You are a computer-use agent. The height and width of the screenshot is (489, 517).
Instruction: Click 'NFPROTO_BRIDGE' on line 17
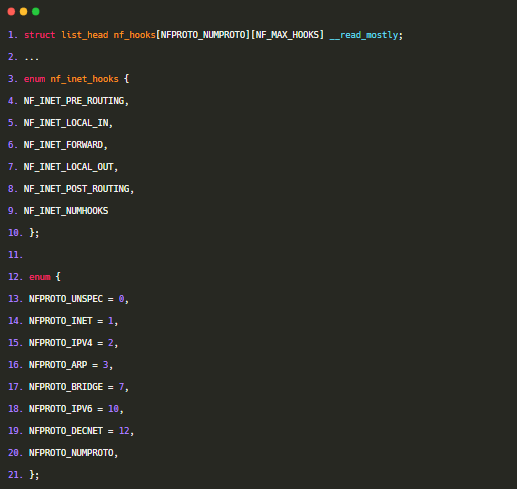coord(66,387)
